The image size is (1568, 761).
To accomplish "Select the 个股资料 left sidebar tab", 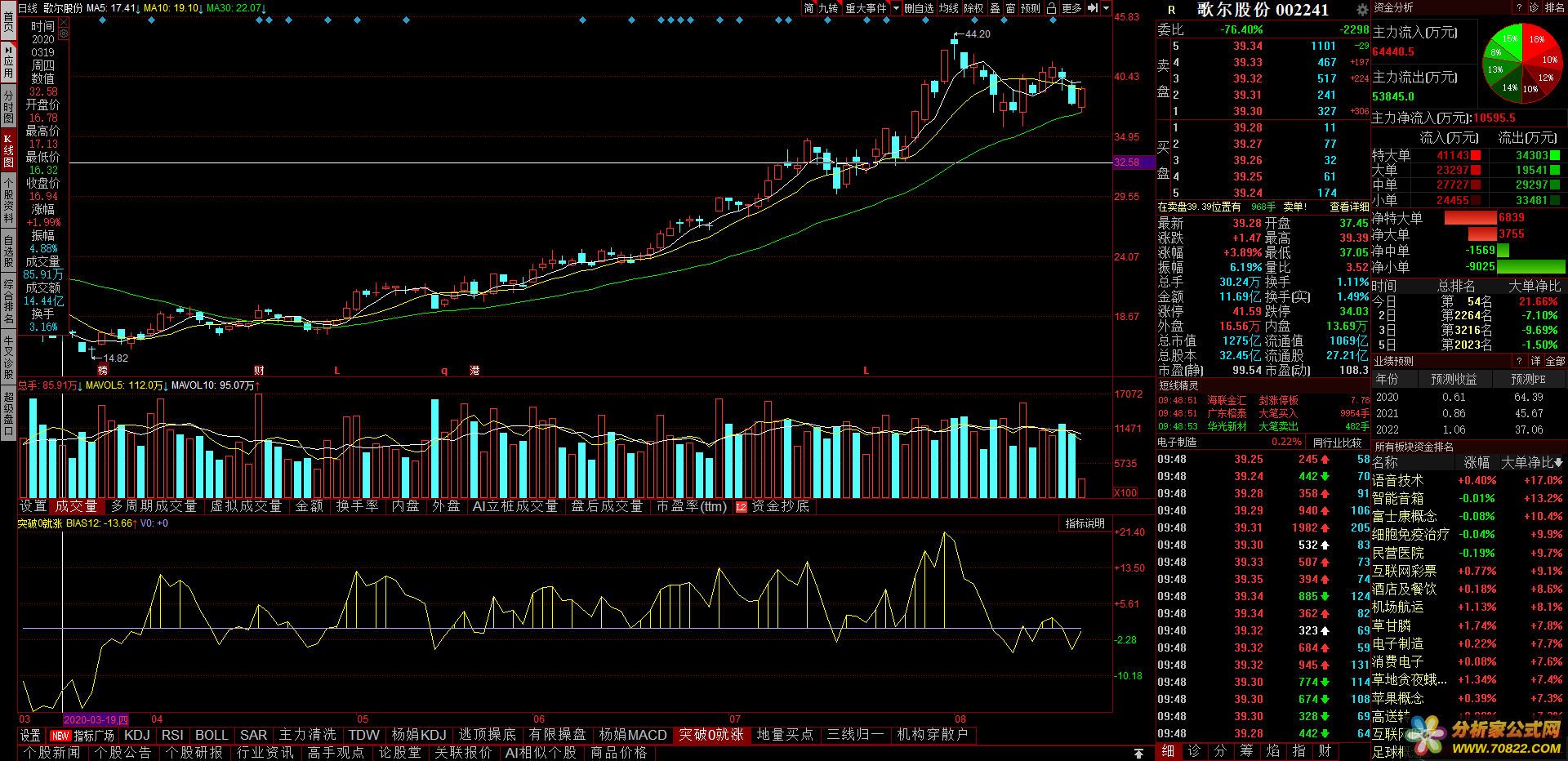I will 8,201.
